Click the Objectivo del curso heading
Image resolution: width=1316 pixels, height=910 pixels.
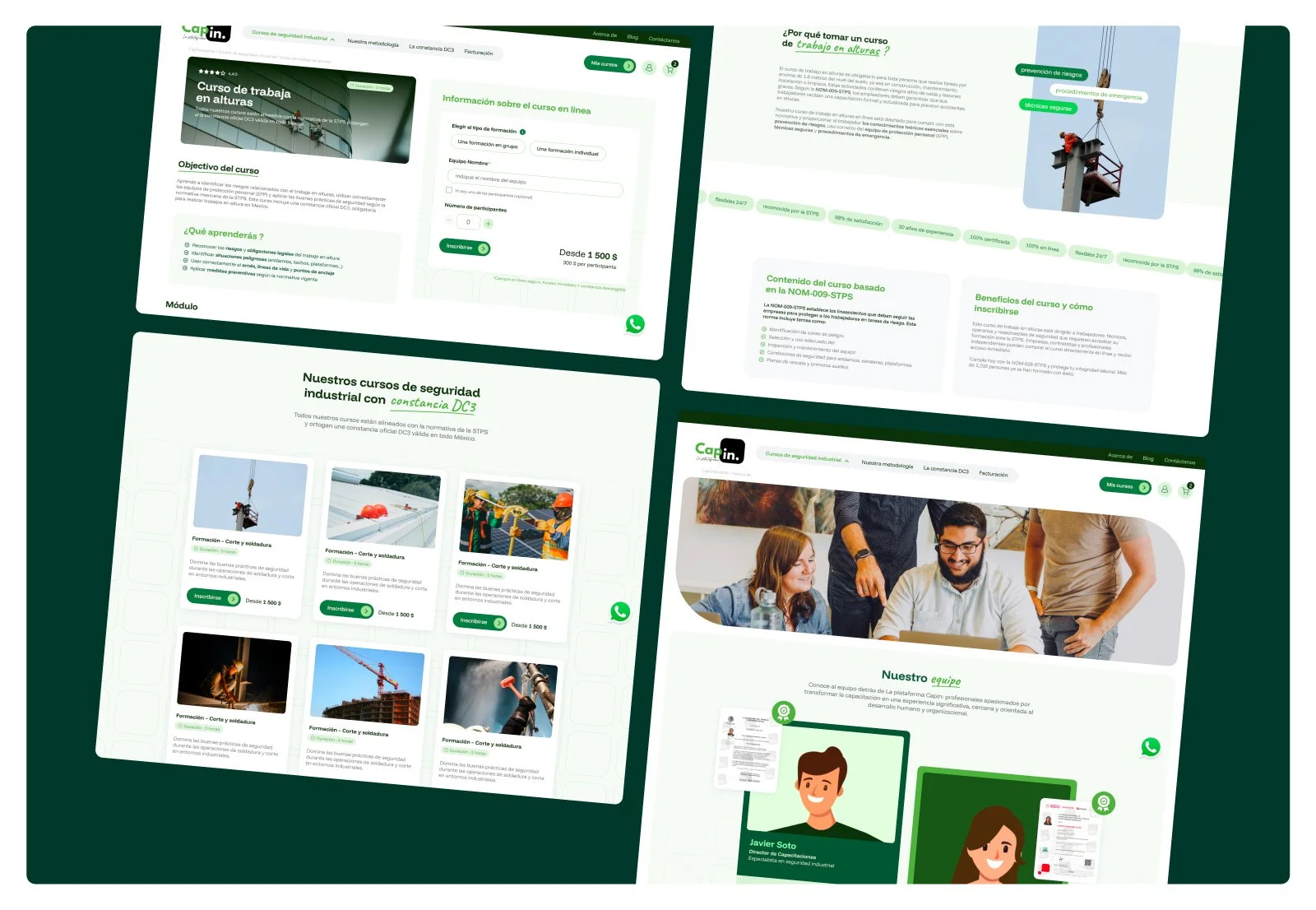[219, 168]
